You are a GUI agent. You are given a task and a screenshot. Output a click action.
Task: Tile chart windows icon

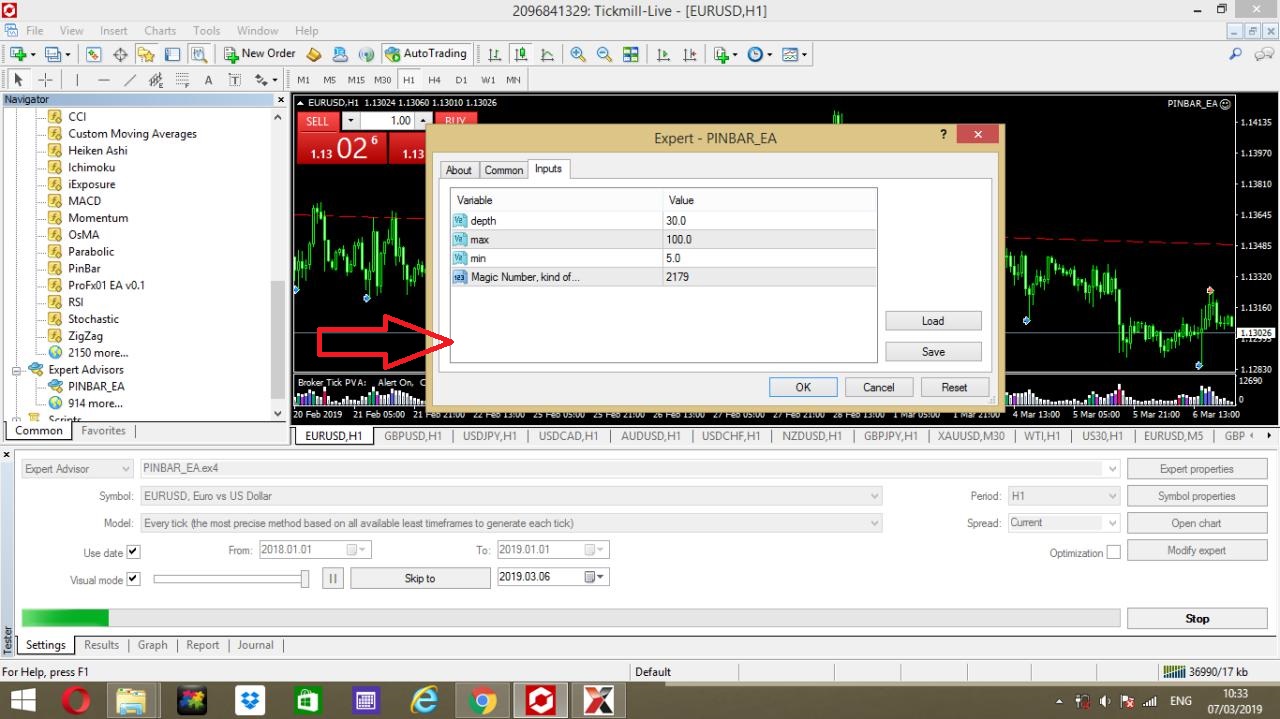point(631,54)
